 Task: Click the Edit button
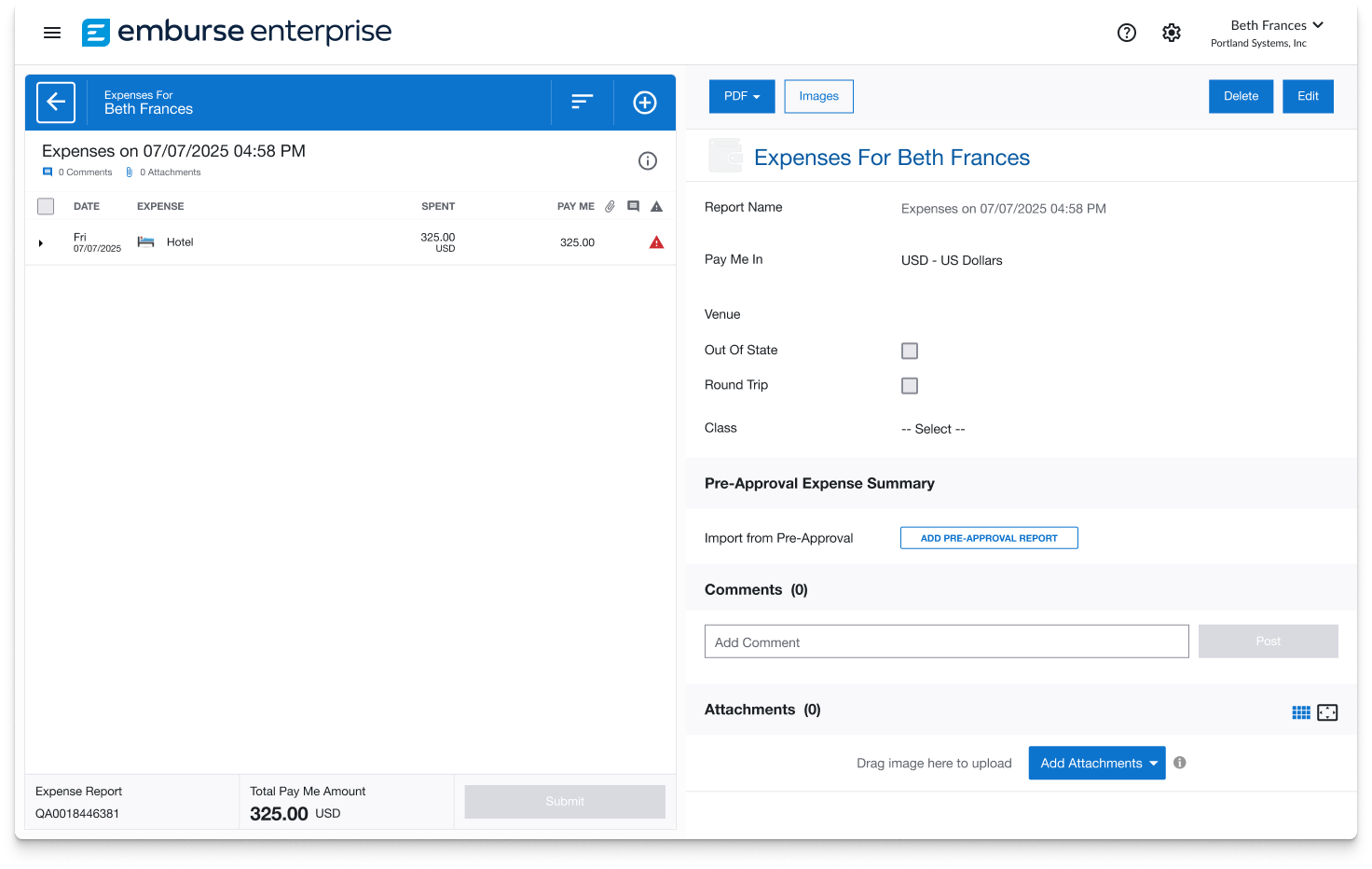pyautogui.click(x=1308, y=96)
